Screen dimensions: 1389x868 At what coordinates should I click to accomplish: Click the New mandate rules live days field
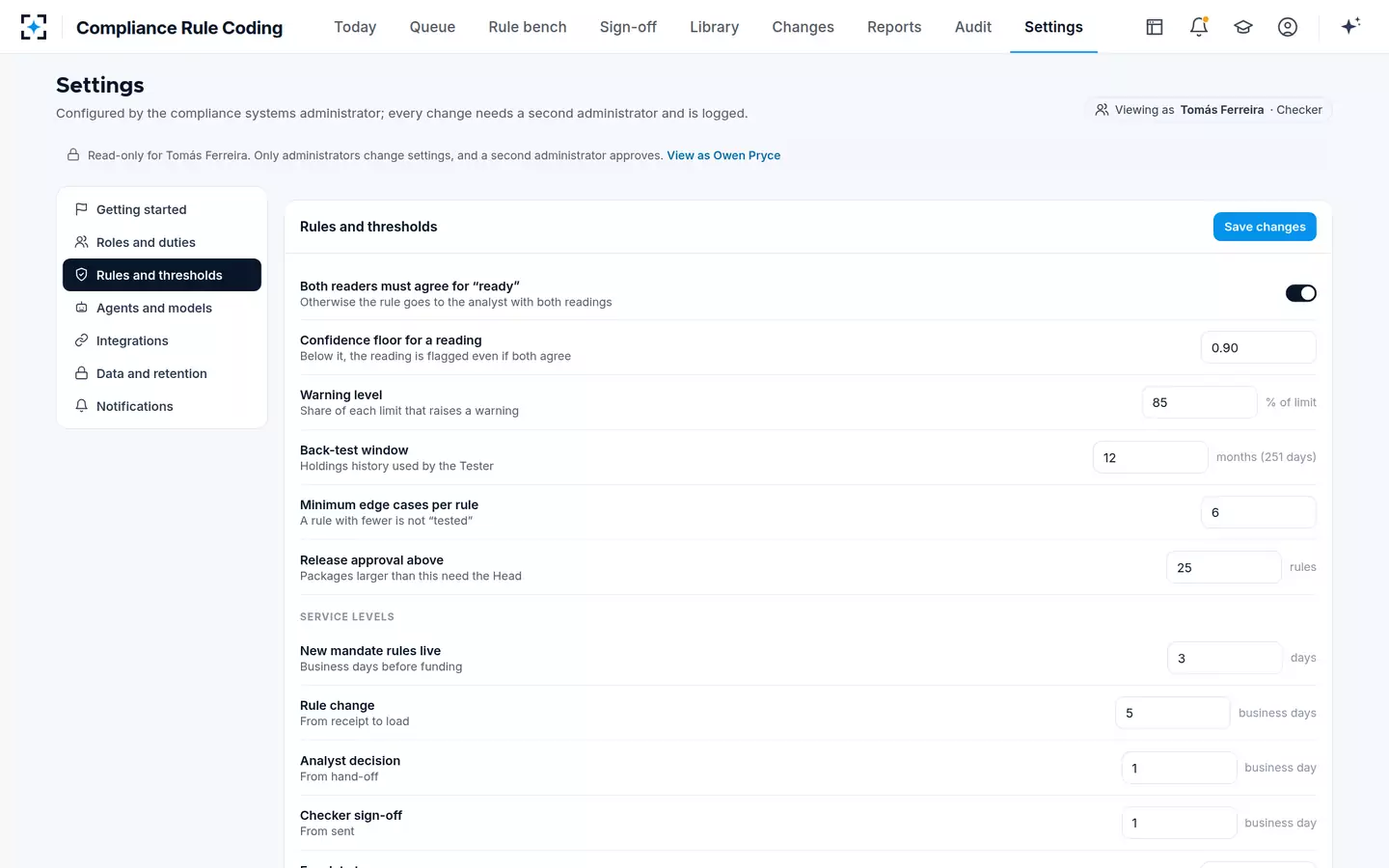pyautogui.click(x=1224, y=658)
